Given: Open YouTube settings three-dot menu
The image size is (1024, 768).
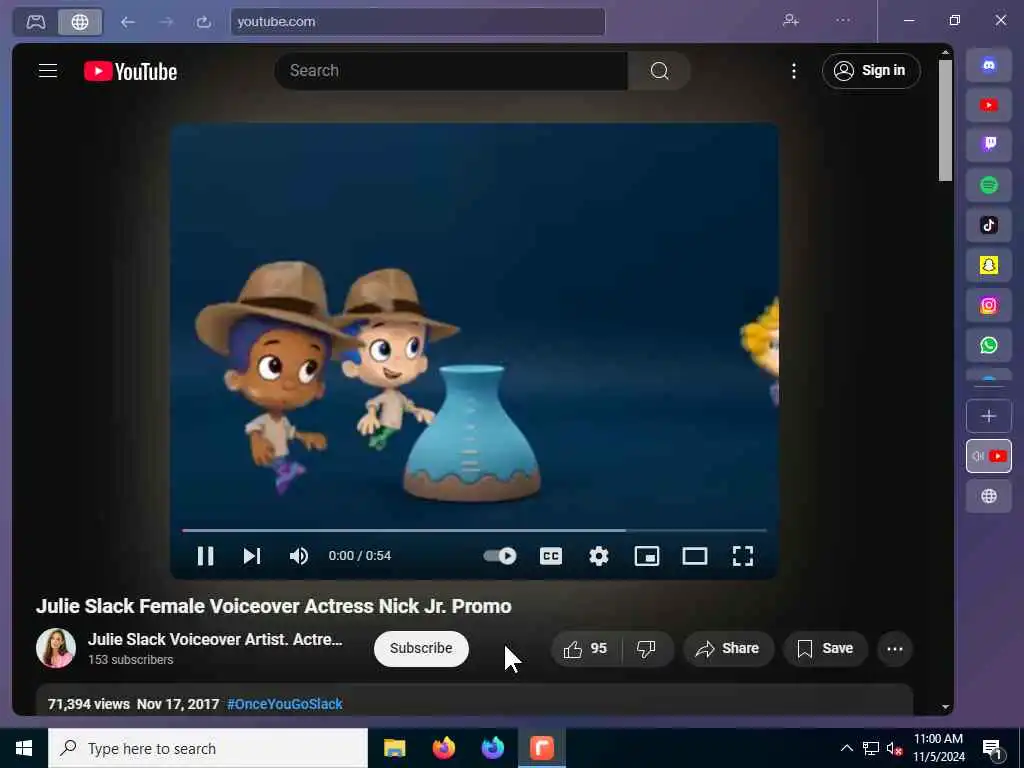Looking at the screenshot, I should pos(793,71).
